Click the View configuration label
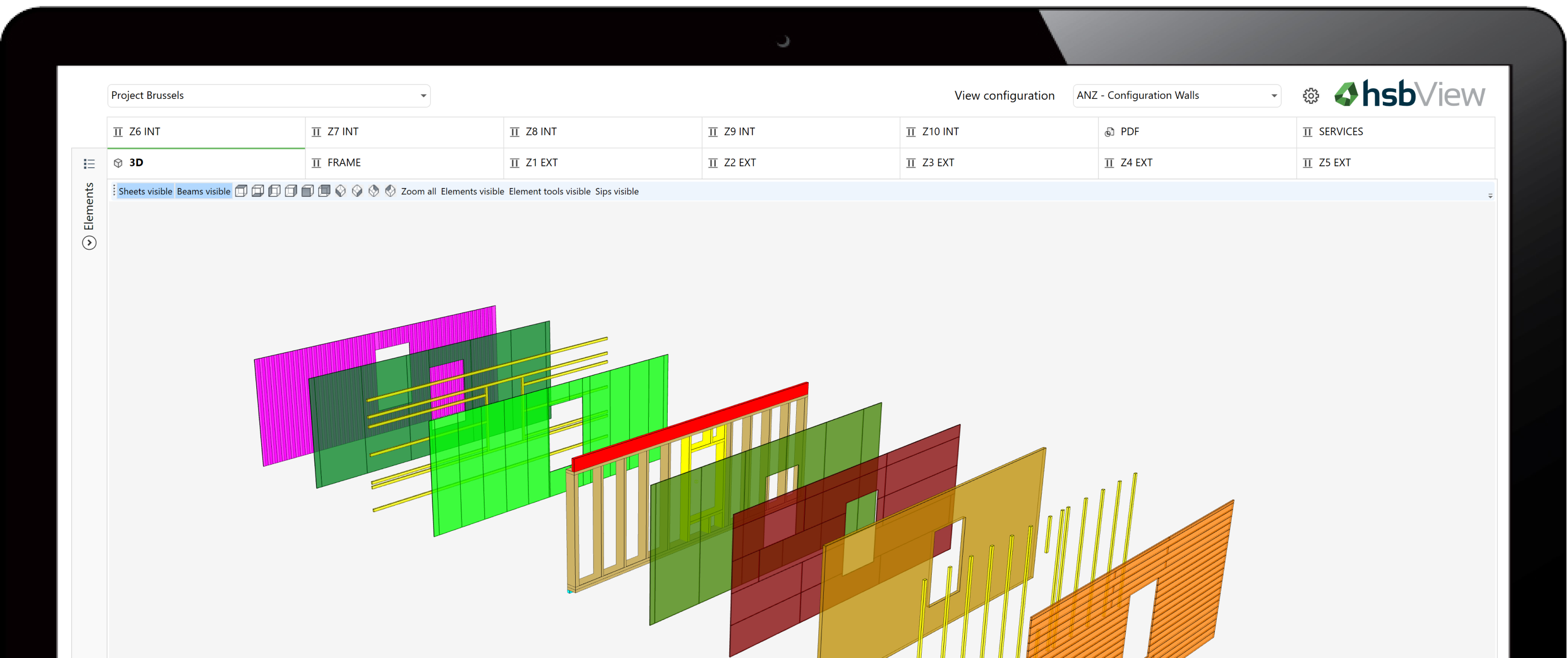This screenshot has height=658, width=1568. (1004, 96)
